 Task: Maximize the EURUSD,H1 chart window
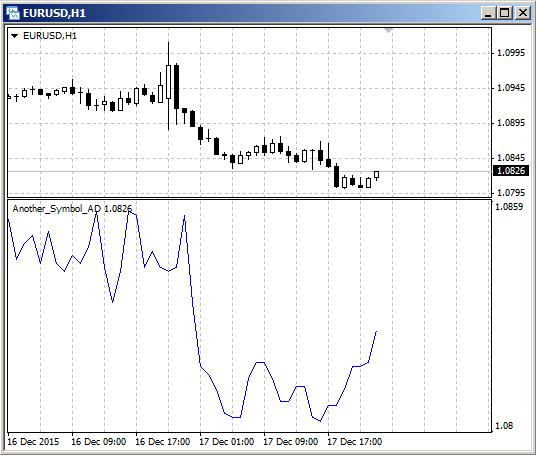505,13
